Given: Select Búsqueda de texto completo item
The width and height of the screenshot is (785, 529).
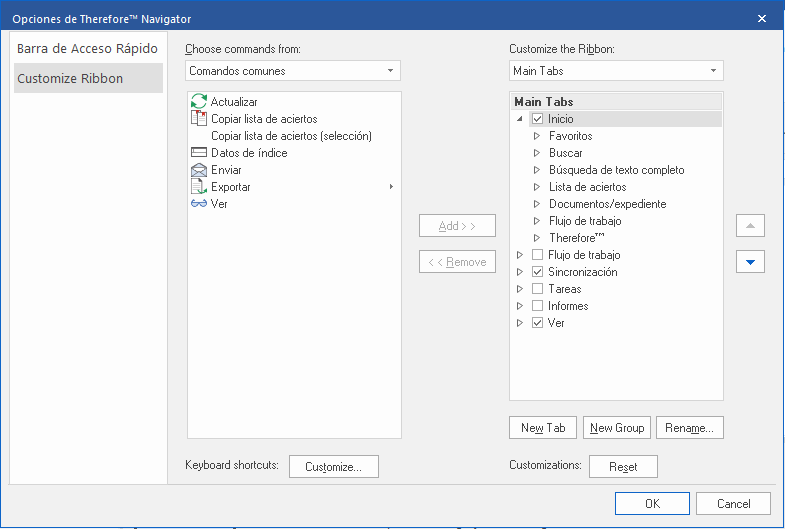Looking at the screenshot, I should [x=617, y=170].
